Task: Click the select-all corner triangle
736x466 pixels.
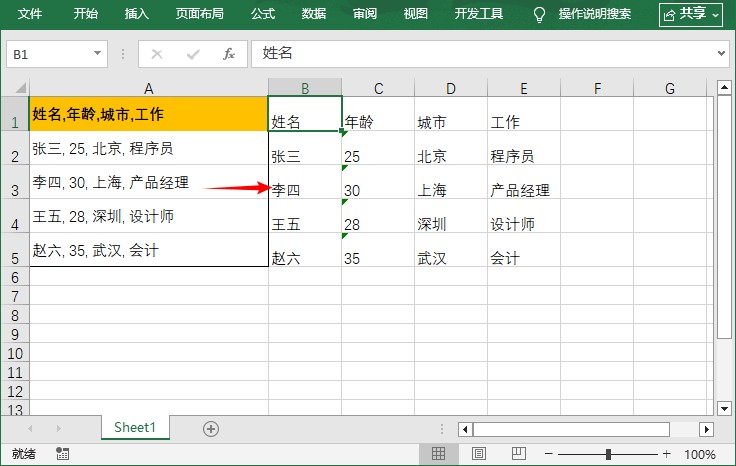Action: [x=20, y=88]
